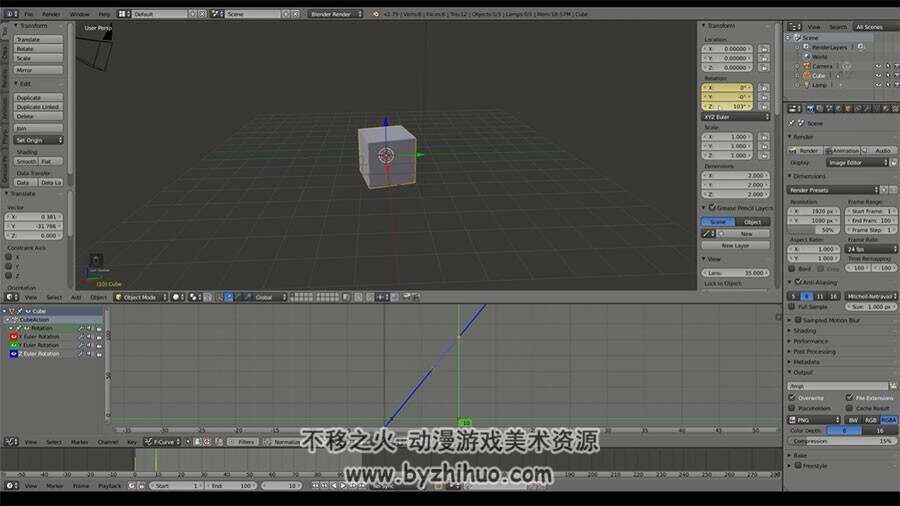Open the F-Curve mode dropdown

162,442
